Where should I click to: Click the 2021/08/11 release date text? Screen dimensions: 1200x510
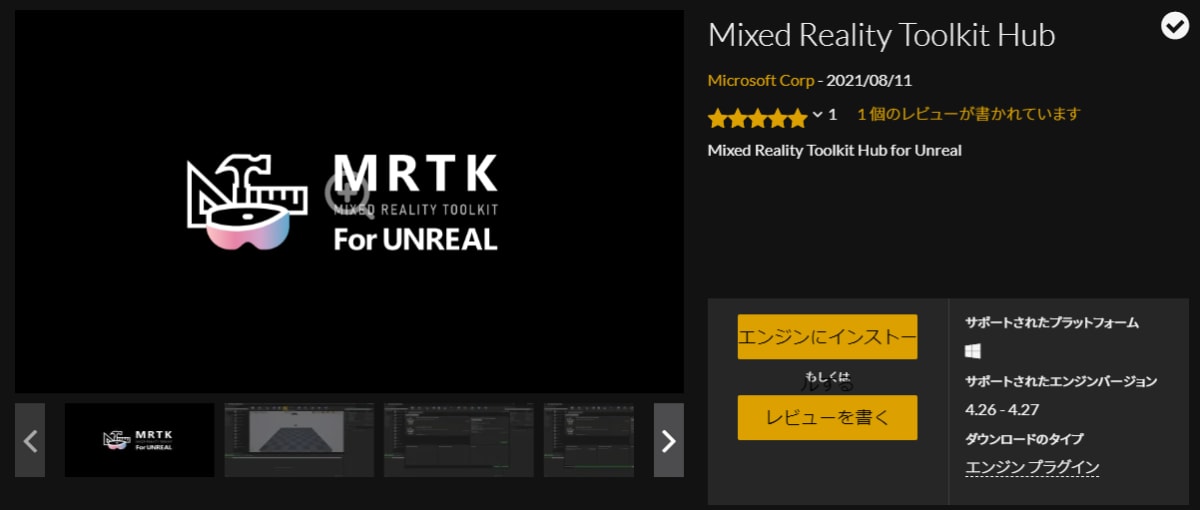pos(869,80)
